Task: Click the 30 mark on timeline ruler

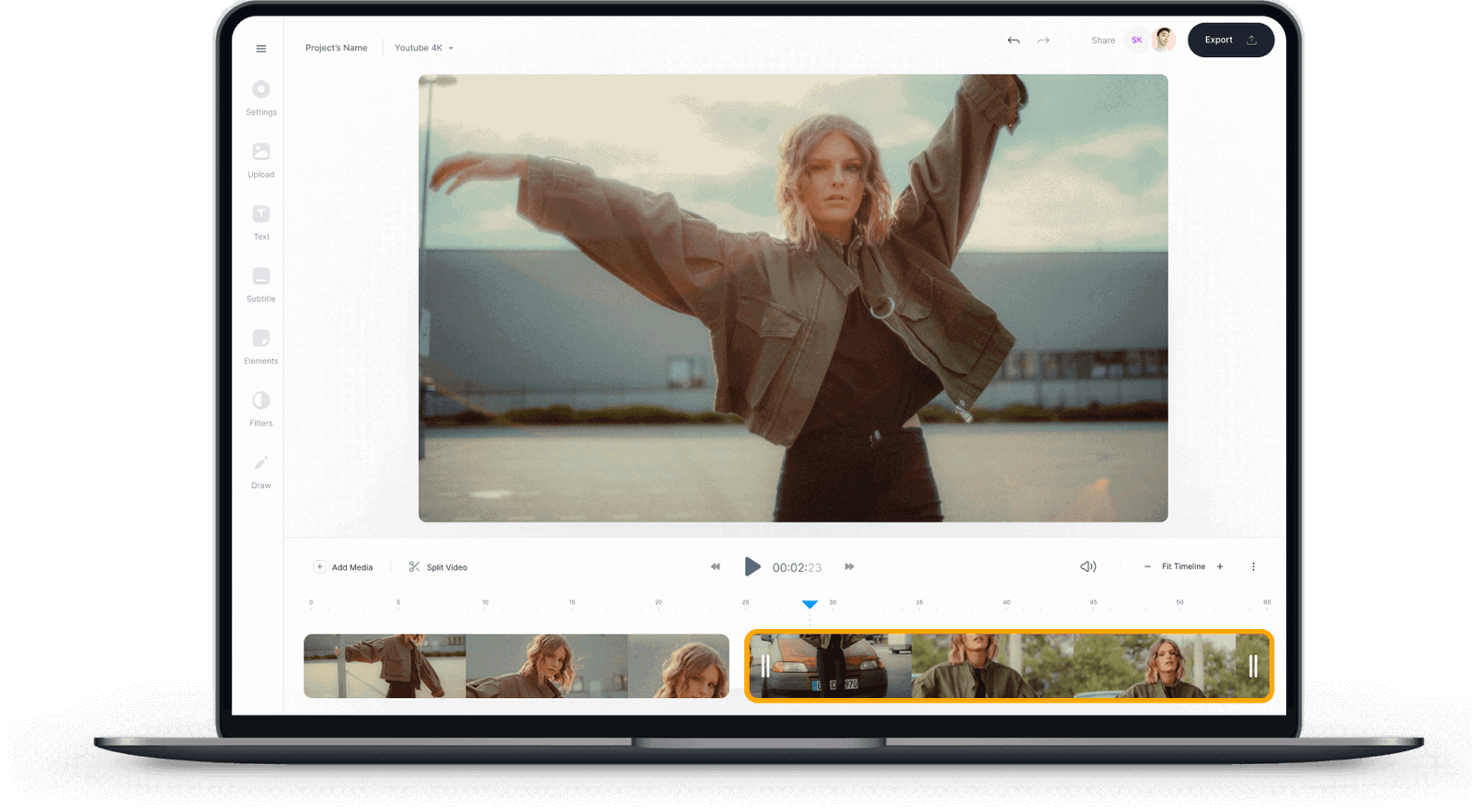Action: click(833, 602)
